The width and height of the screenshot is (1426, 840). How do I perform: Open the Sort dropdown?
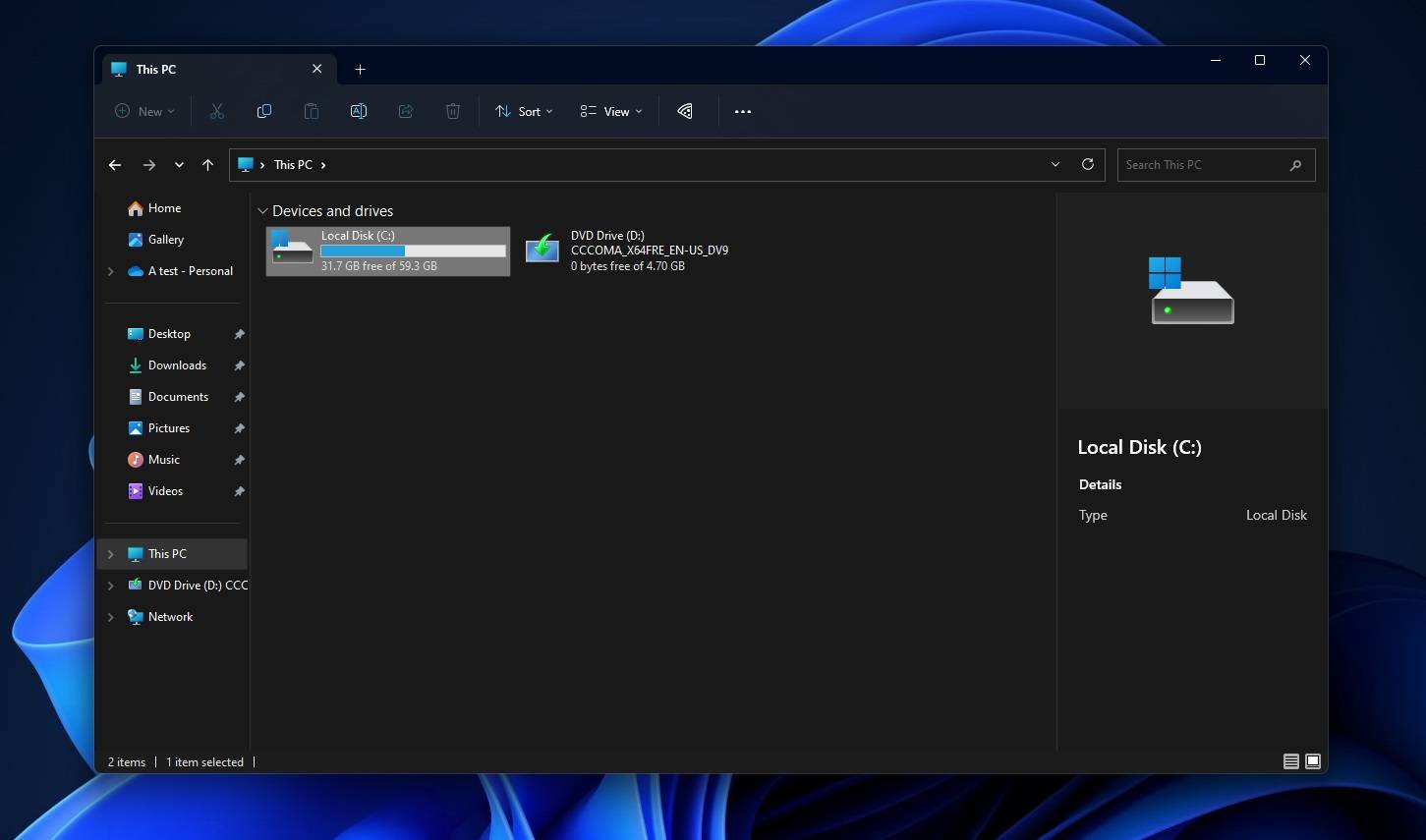pos(523,111)
